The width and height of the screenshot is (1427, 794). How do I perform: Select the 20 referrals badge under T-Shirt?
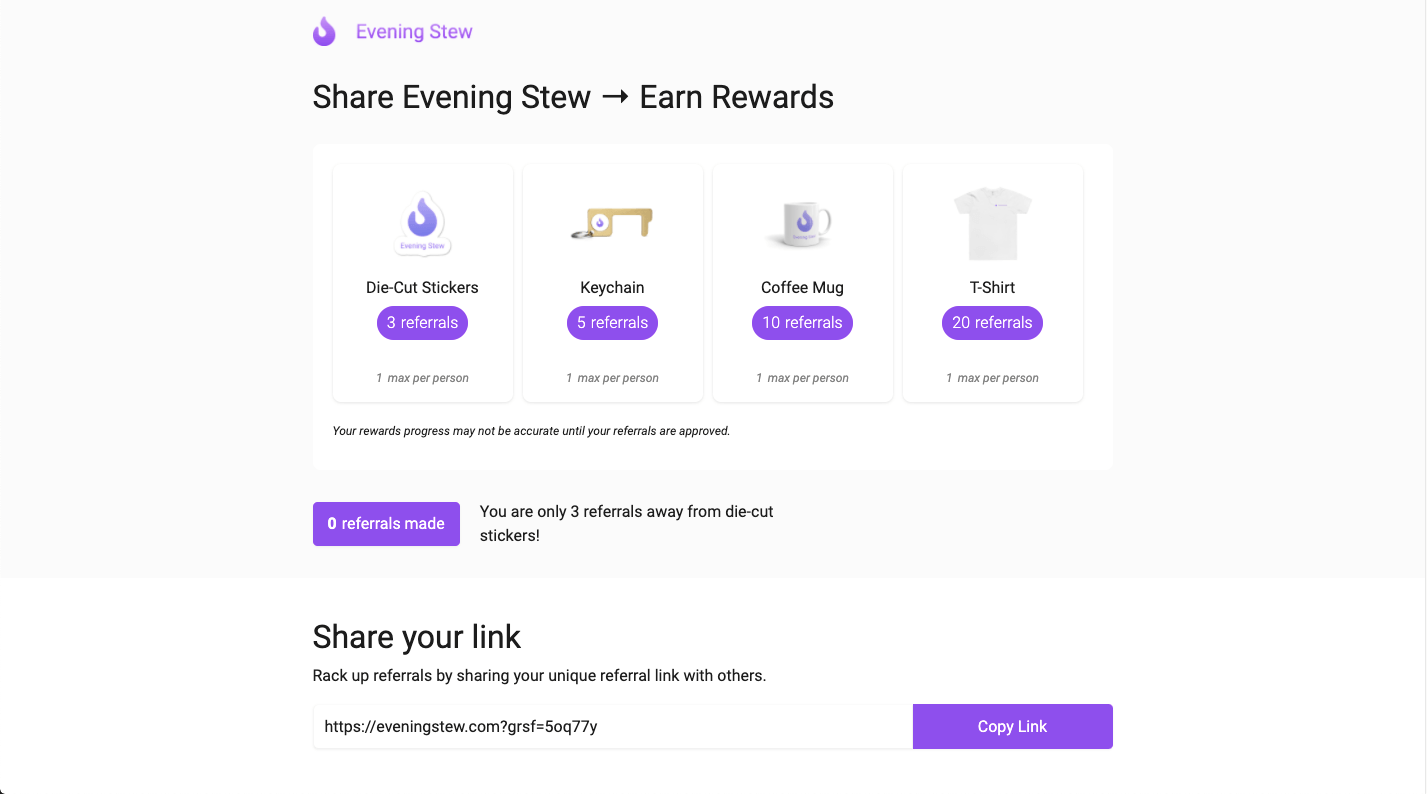click(x=992, y=323)
